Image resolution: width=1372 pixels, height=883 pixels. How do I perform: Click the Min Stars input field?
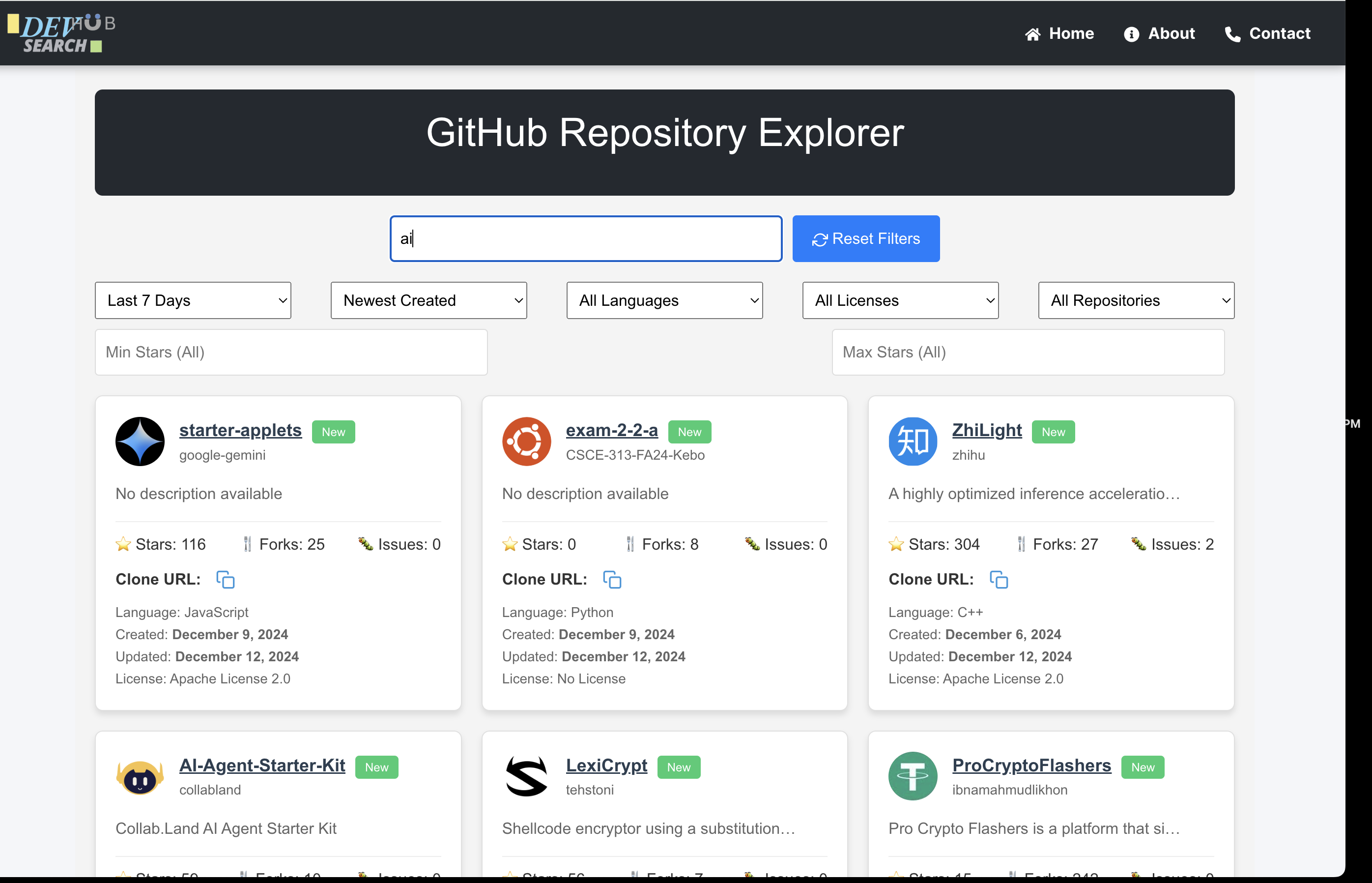(291, 352)
